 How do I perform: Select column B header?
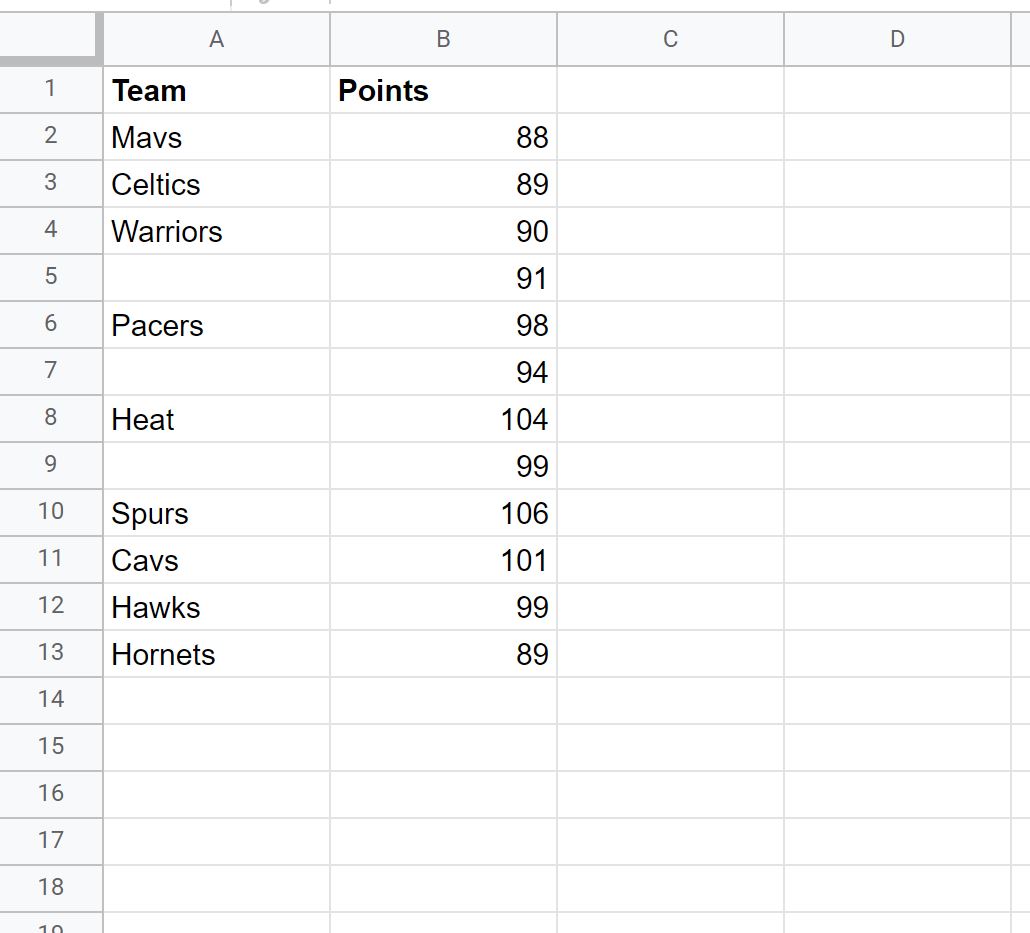point(443,39)
